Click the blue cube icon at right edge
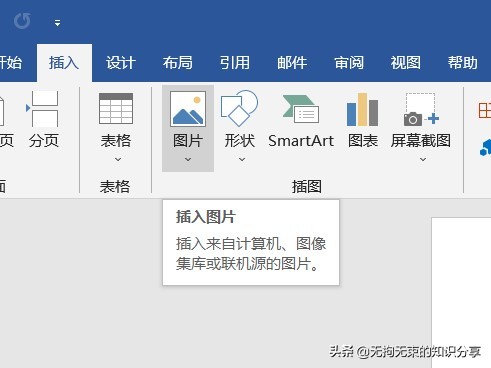 [485, 148]
